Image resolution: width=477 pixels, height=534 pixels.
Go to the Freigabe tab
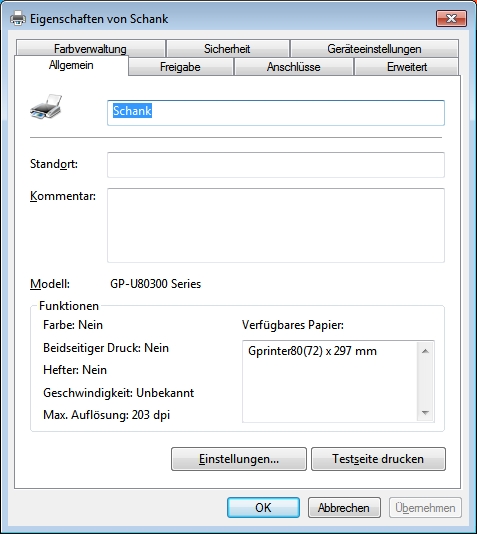click(180, 66)
